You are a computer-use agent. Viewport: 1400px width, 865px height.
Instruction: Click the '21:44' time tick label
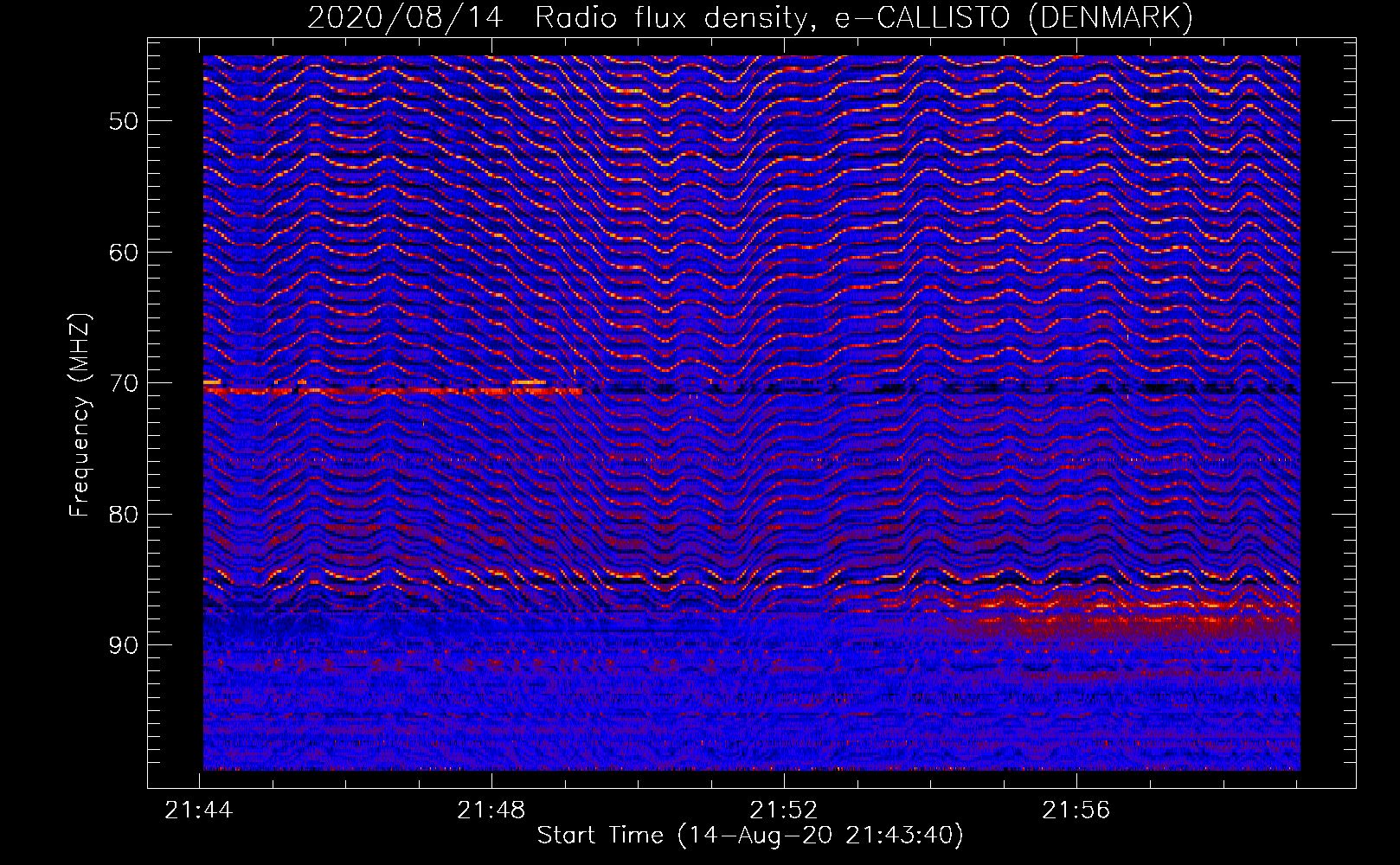pos(200,810)
